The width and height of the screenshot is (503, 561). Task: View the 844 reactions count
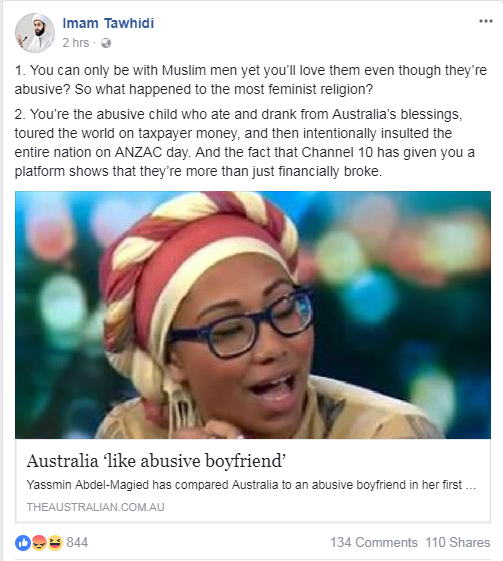coord(77,543)
